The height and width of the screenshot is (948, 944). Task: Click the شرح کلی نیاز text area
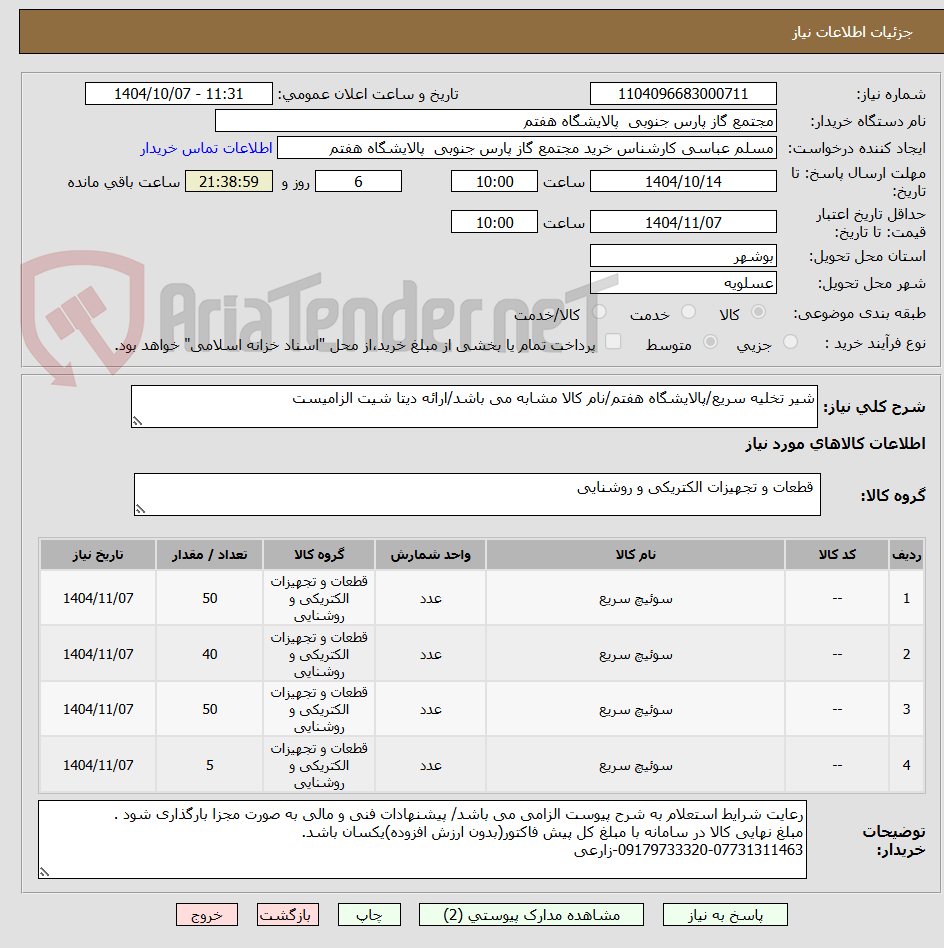pyautogui.click(x=475, y=406)
